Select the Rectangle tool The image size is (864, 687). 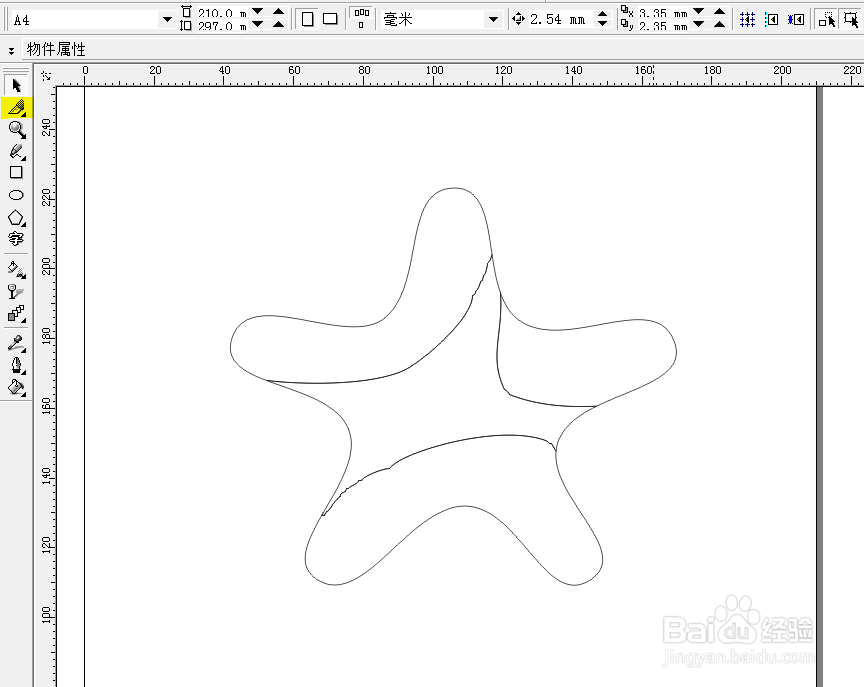click(16, 174)
